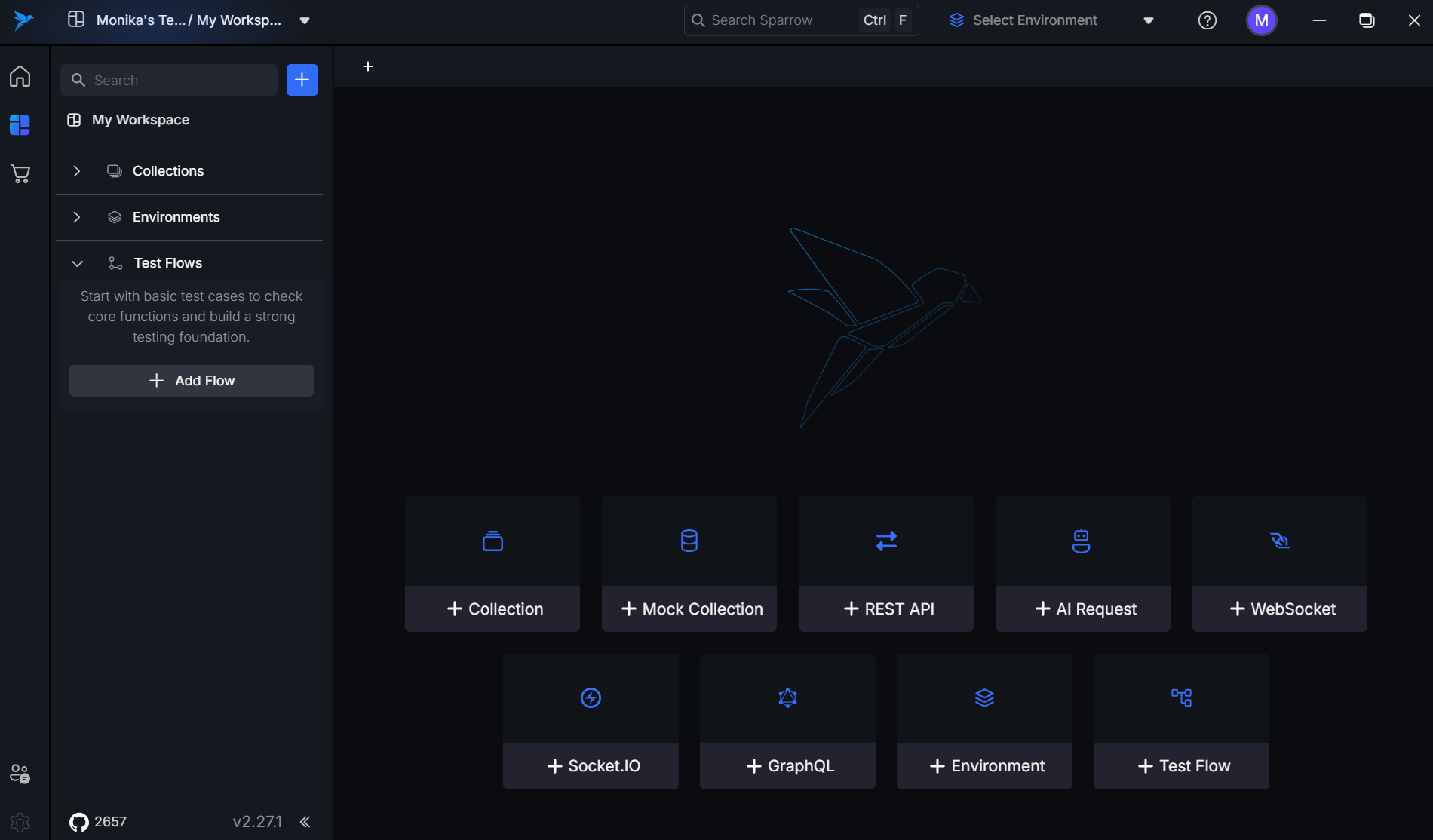
Task: Create a new + Mock Collection
Action: point(689,609)
